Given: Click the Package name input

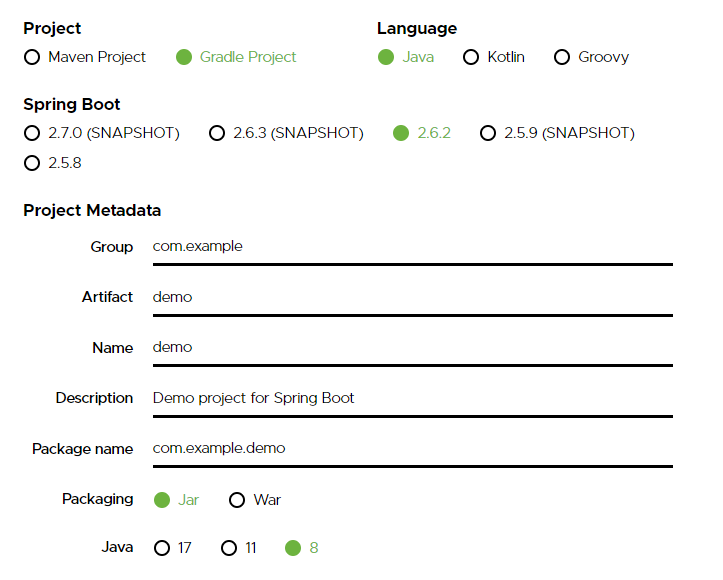Looking at the screenshot, I should click(412, 449).
